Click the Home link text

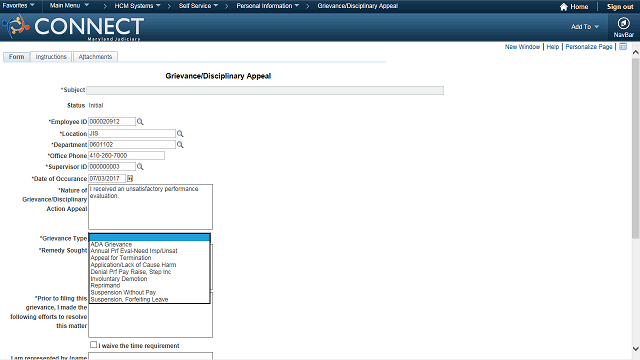tap(579, 7)
